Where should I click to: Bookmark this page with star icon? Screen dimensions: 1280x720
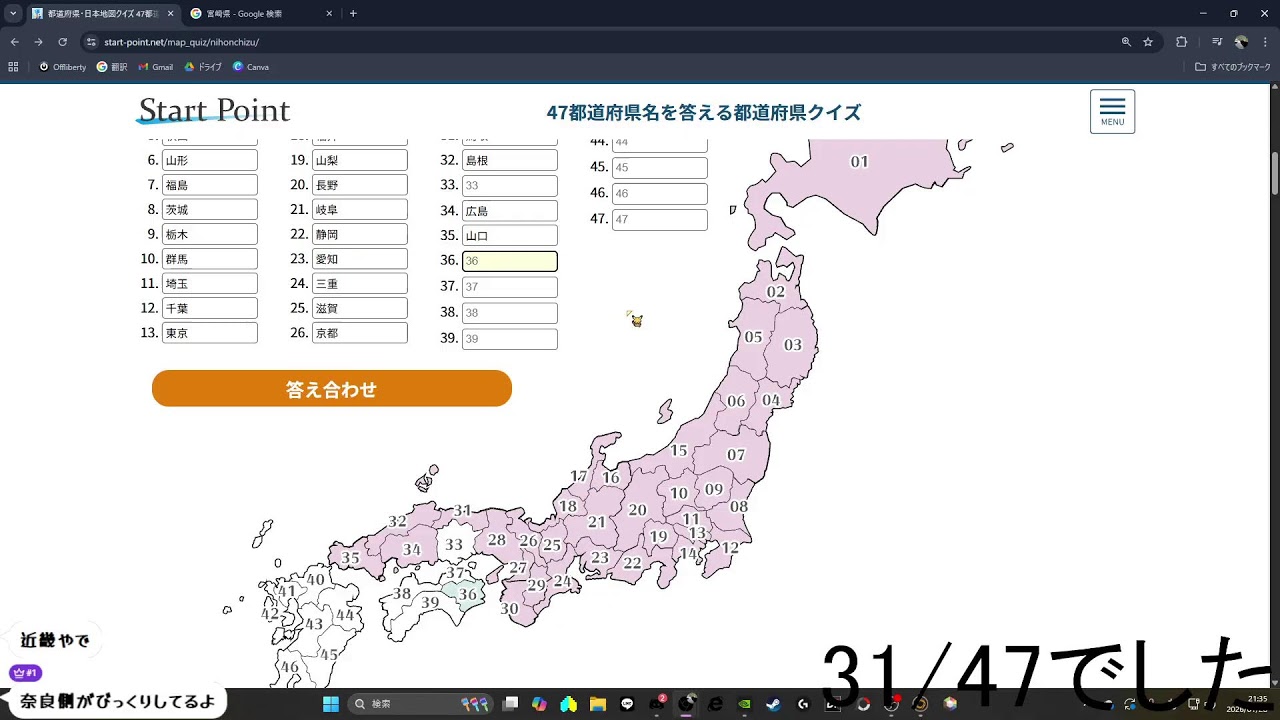(1148, 42)
